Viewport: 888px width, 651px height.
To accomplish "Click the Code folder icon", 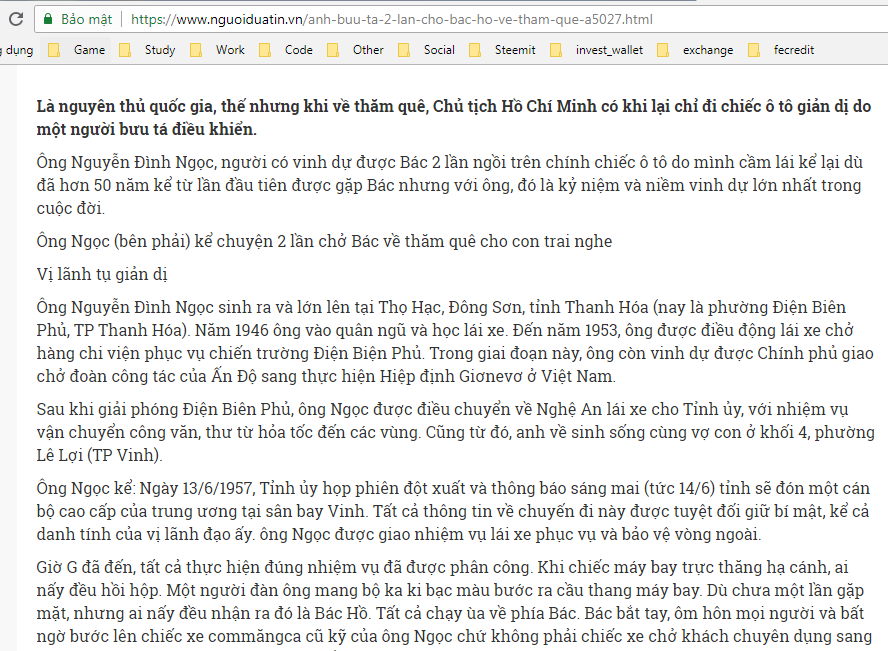I will point(264,50).
